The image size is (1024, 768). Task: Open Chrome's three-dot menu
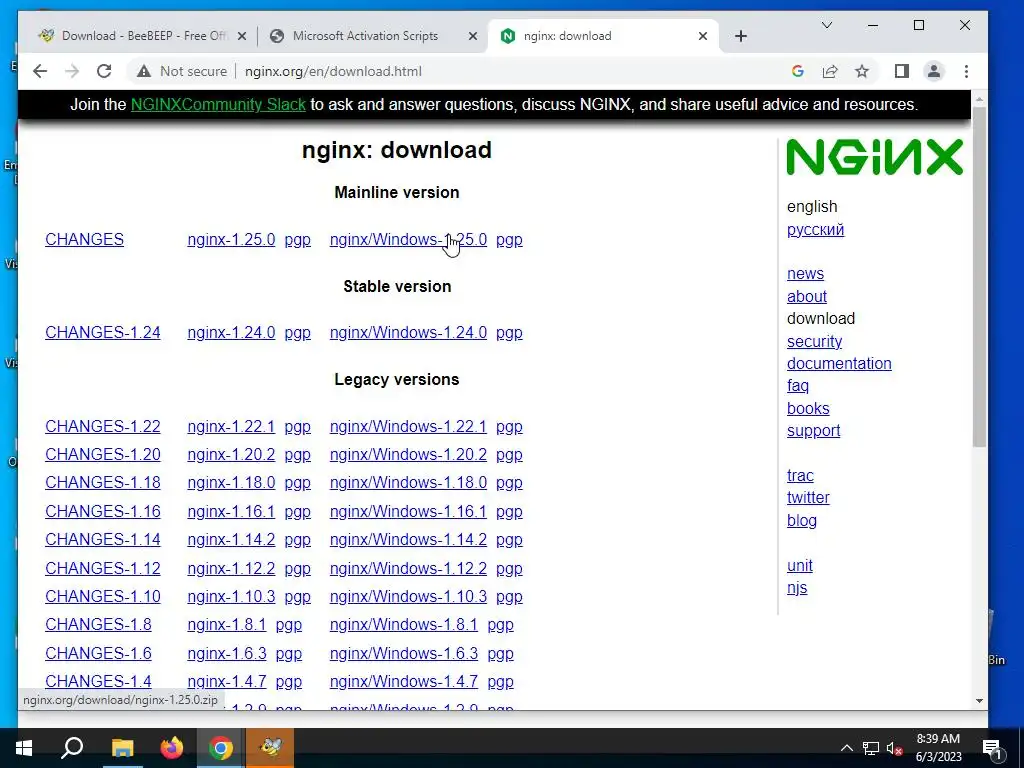[x=967, y=71]
